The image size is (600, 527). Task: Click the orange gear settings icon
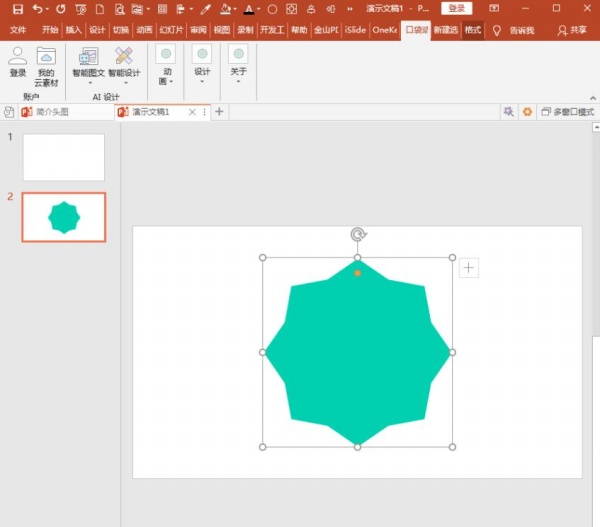click(x=528, y=112)
